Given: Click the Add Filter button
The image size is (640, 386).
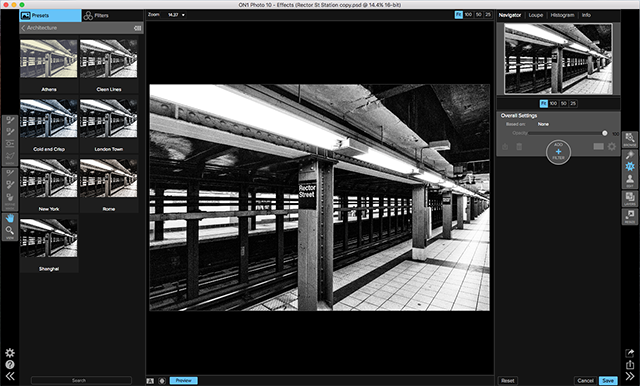Looking at the screenshot, I should (558, 152).
